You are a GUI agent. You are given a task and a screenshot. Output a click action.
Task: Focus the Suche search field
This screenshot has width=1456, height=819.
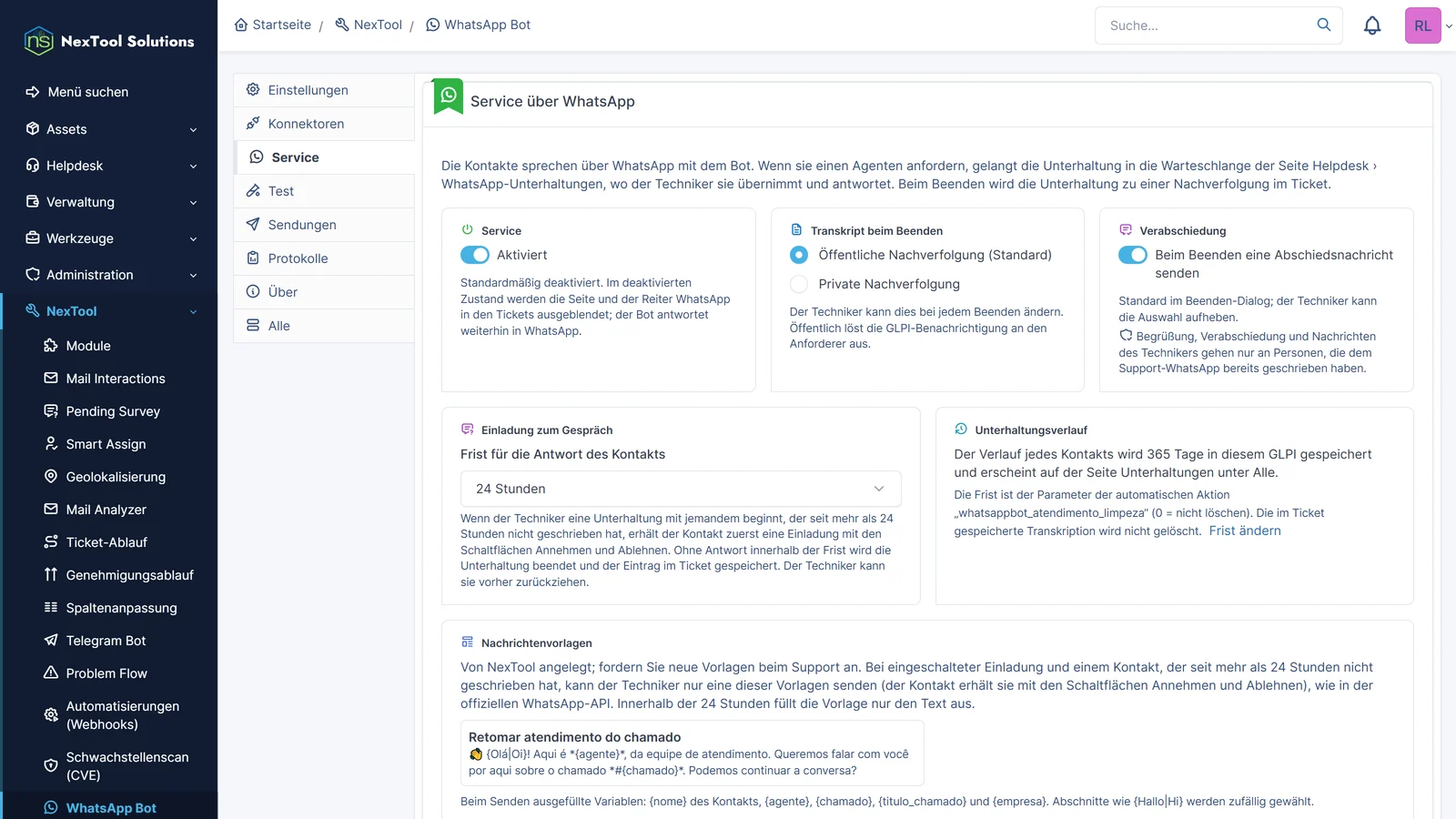1206,25
